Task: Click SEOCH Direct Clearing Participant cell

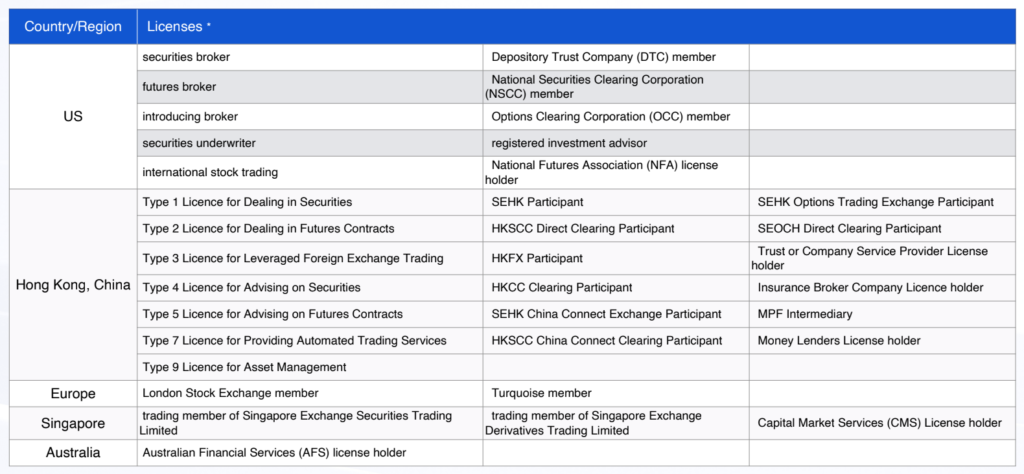Action: tap(882, 229)
